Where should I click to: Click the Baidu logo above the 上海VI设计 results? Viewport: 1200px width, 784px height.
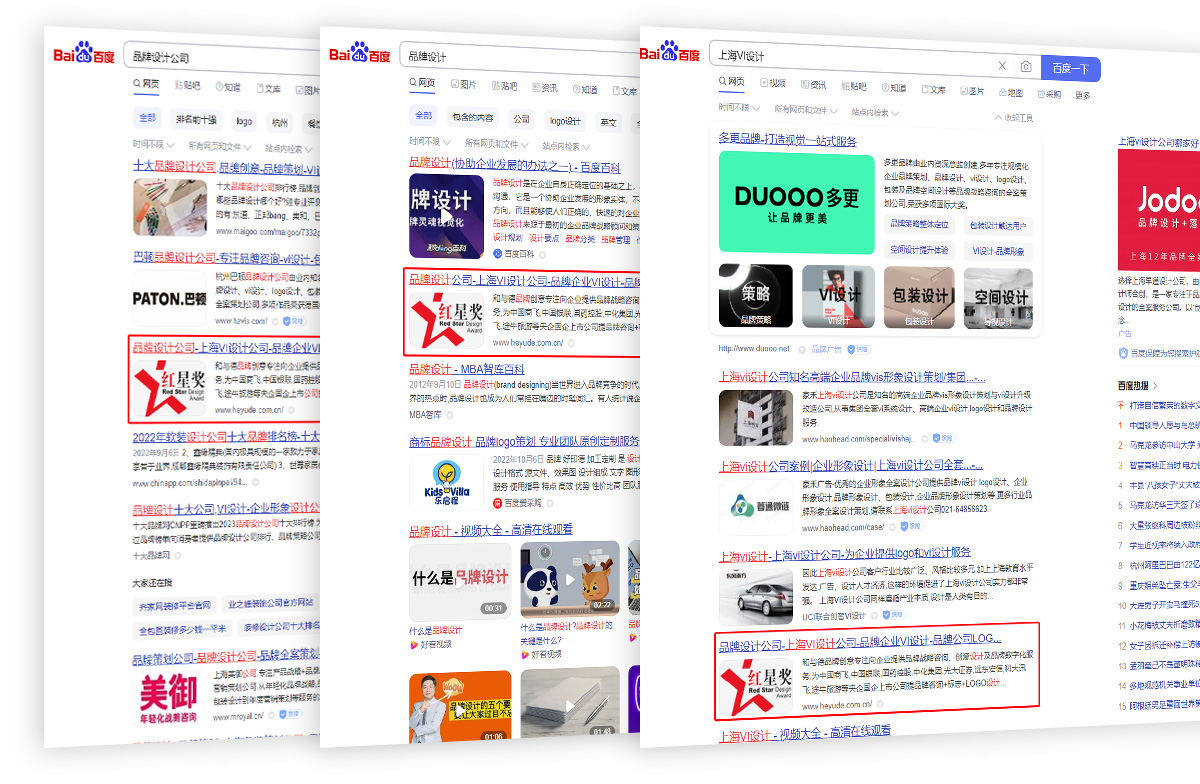[x=670, y=53]
